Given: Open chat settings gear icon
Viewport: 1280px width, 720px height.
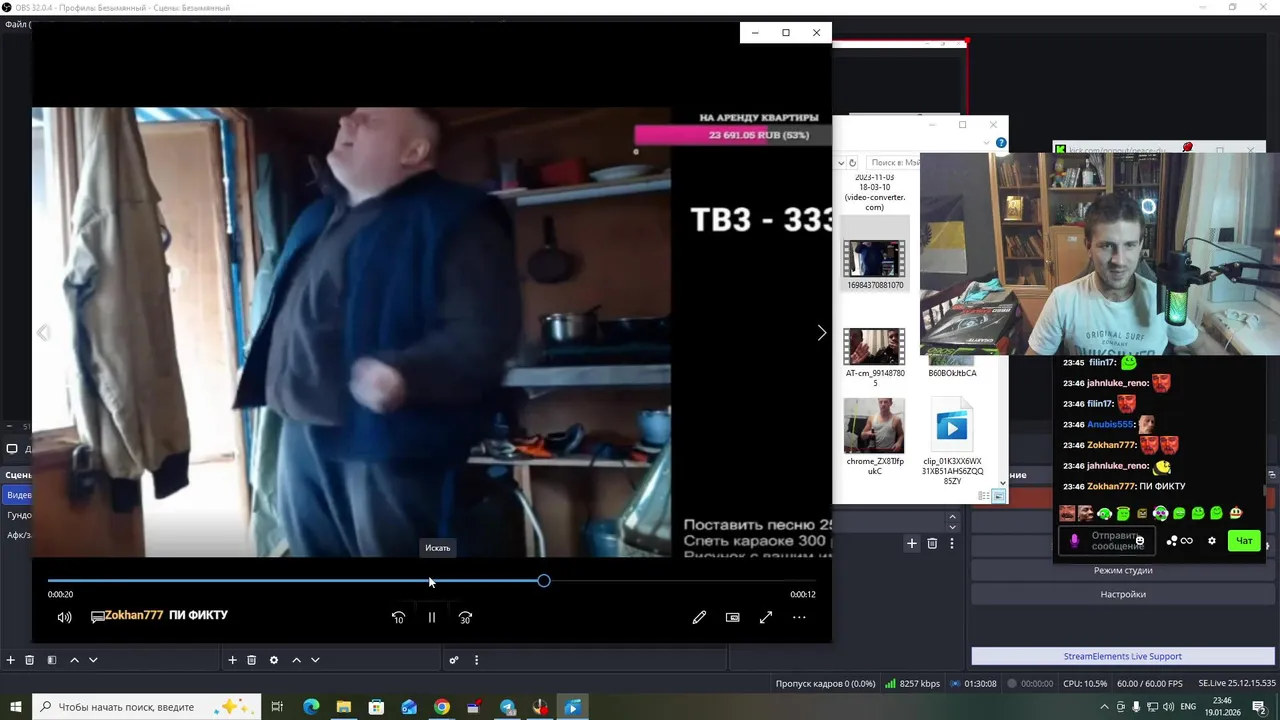Looking at the screenshot, I should [1212, 541].
